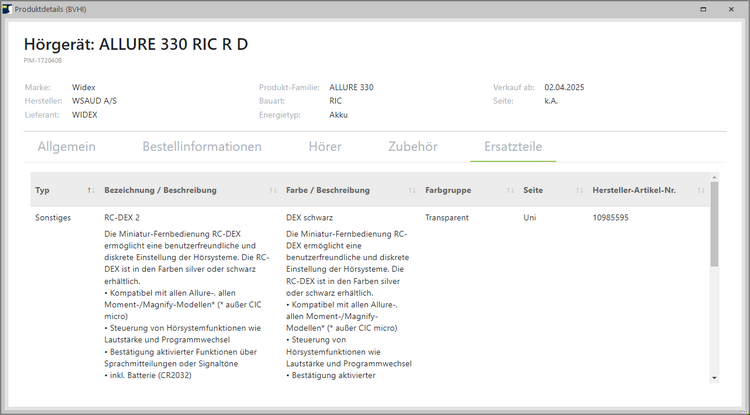This screenshot has height=415, width=750.
Task: Maximize the Produktdetails window
Action: coord(703,9)
